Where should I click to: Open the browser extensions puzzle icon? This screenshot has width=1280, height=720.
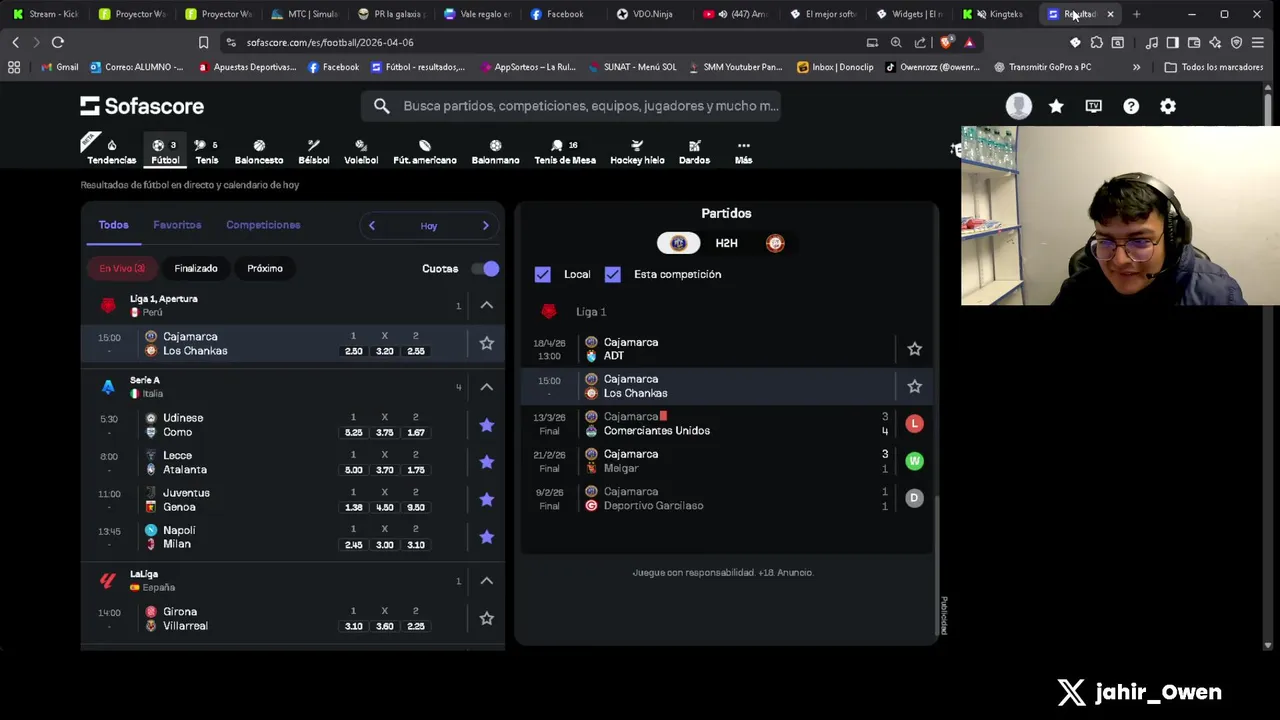click(1097, 42)
